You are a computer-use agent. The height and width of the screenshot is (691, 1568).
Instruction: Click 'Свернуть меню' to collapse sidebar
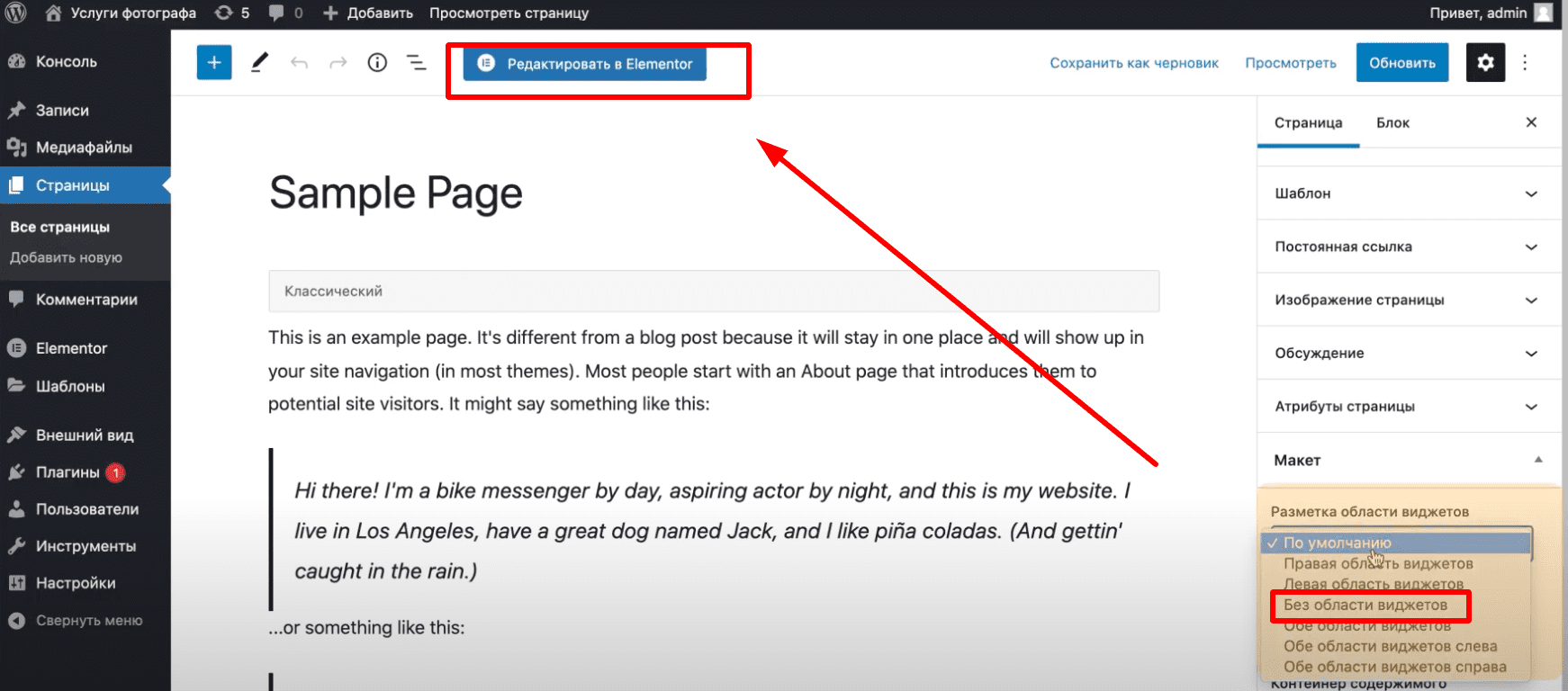coord(86,620)
